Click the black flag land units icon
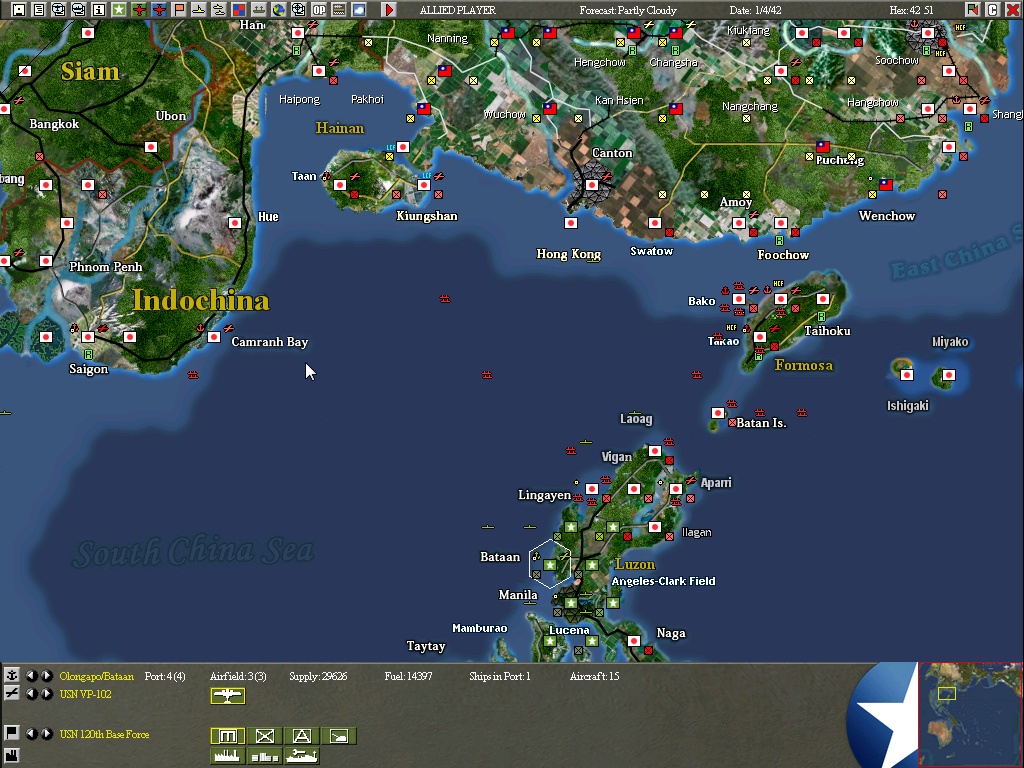Image resolution: width=1024 pixels, height=768 pixels. [x=12, y=733]
